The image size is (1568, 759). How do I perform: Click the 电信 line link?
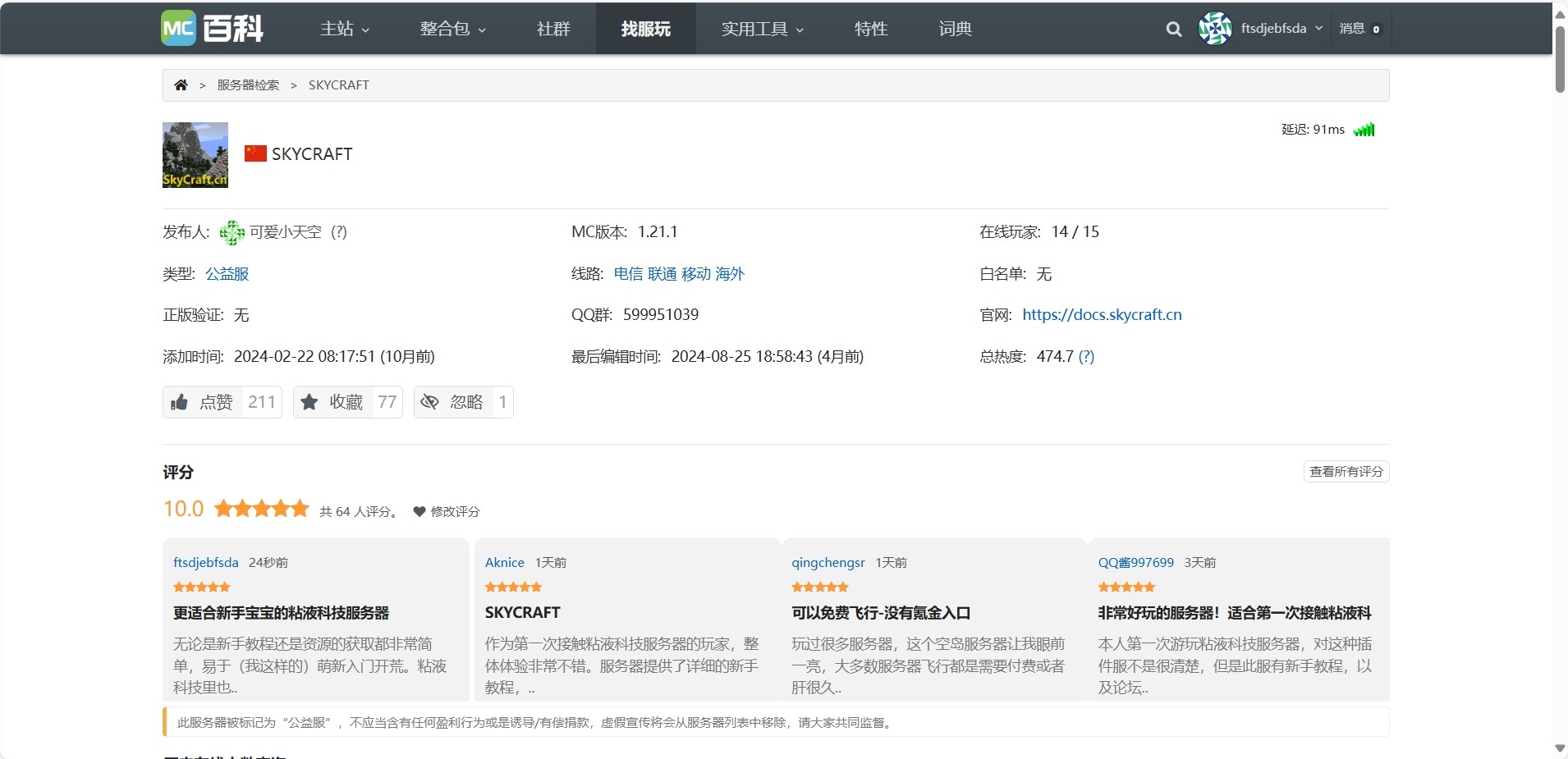pos(629,274)
